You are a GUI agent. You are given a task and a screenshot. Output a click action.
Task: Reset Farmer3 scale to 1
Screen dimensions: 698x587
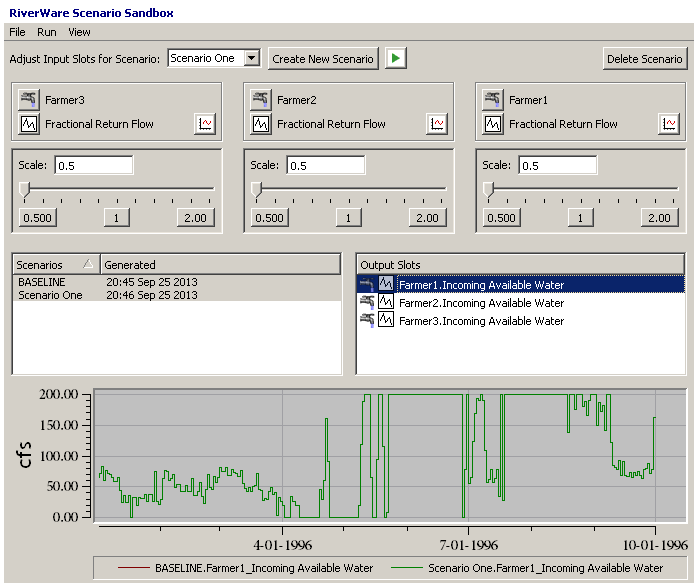[117, 218]
